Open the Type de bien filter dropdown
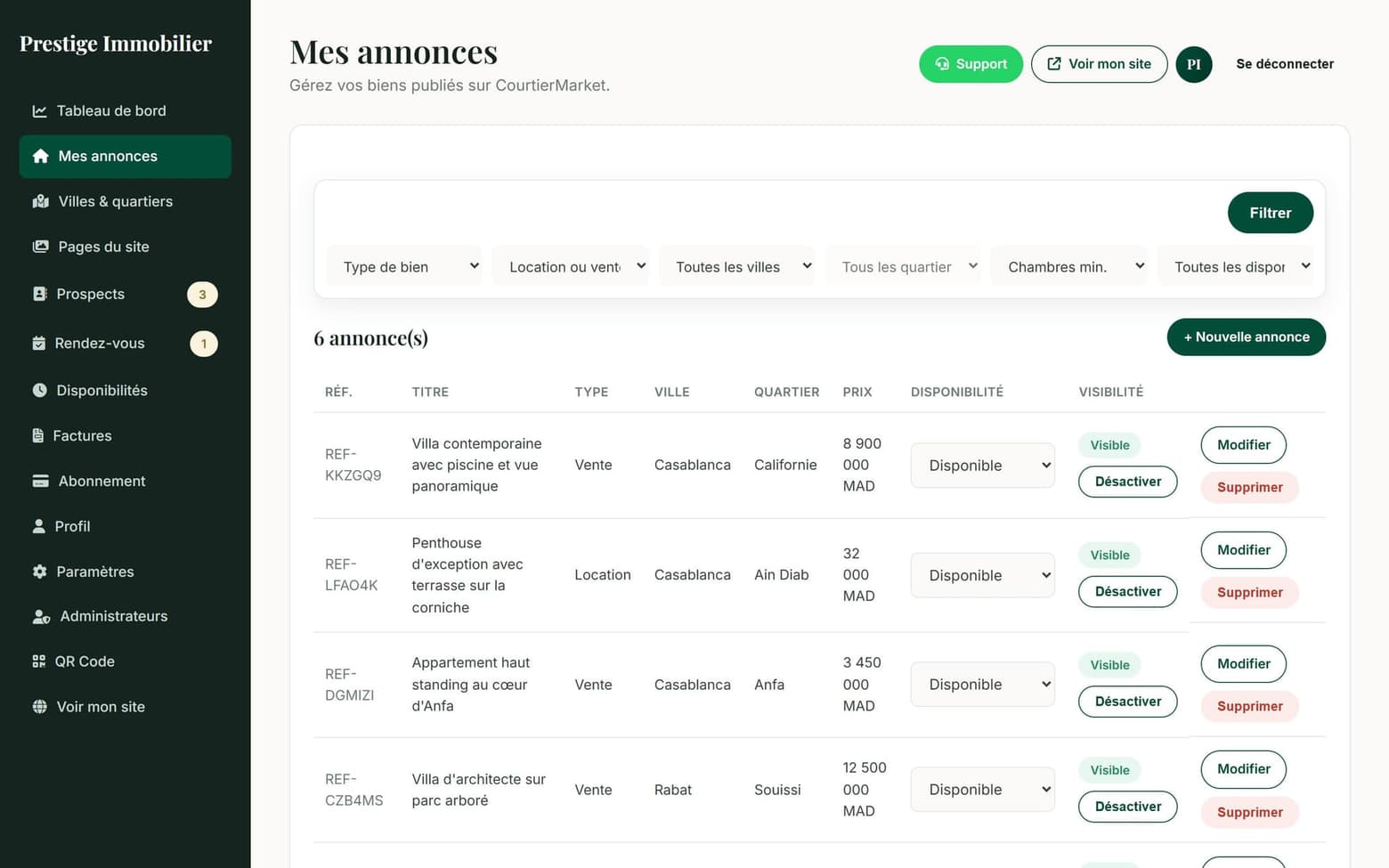This screenshot has height=868, width=1389. click(x=404, y=266)
